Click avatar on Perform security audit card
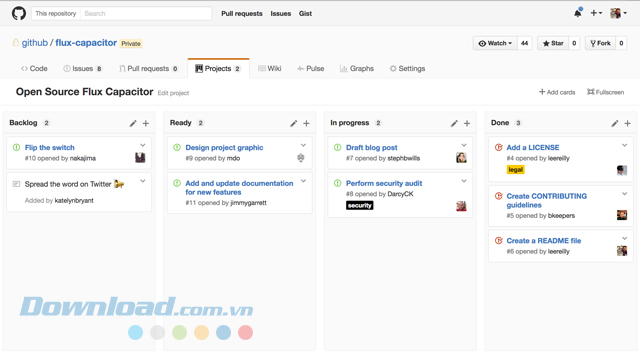The image size is (640, 362). [461, 206]
